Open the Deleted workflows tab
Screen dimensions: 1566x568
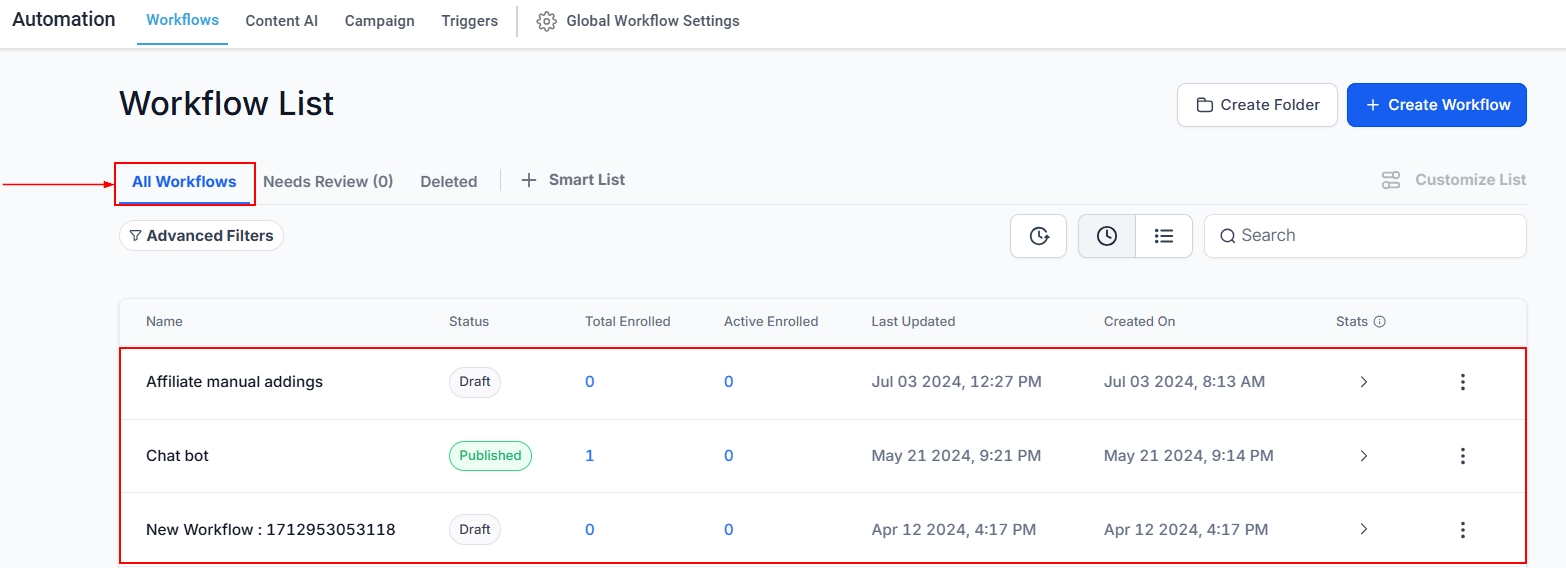point(448,182)
